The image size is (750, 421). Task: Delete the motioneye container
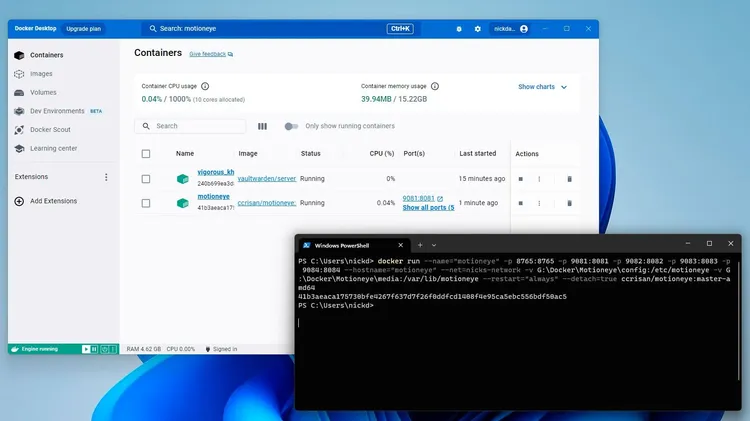click(x=569, y=203)
